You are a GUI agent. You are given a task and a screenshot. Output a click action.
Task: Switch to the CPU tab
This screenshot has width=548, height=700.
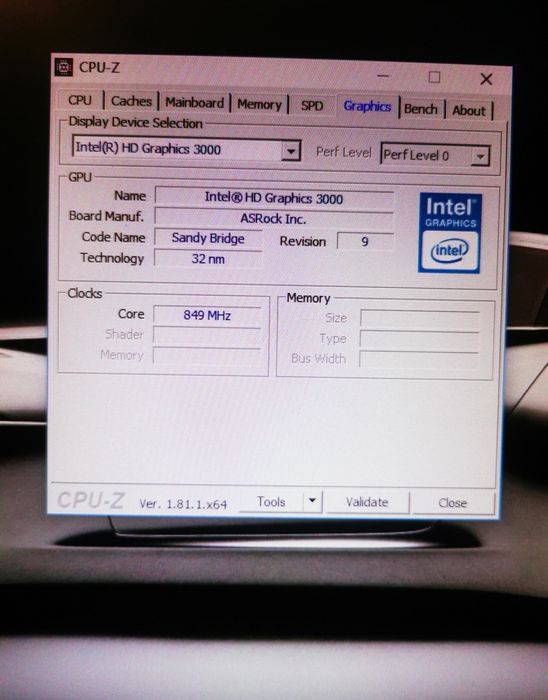pyautogui.click(x=80, y=100)
